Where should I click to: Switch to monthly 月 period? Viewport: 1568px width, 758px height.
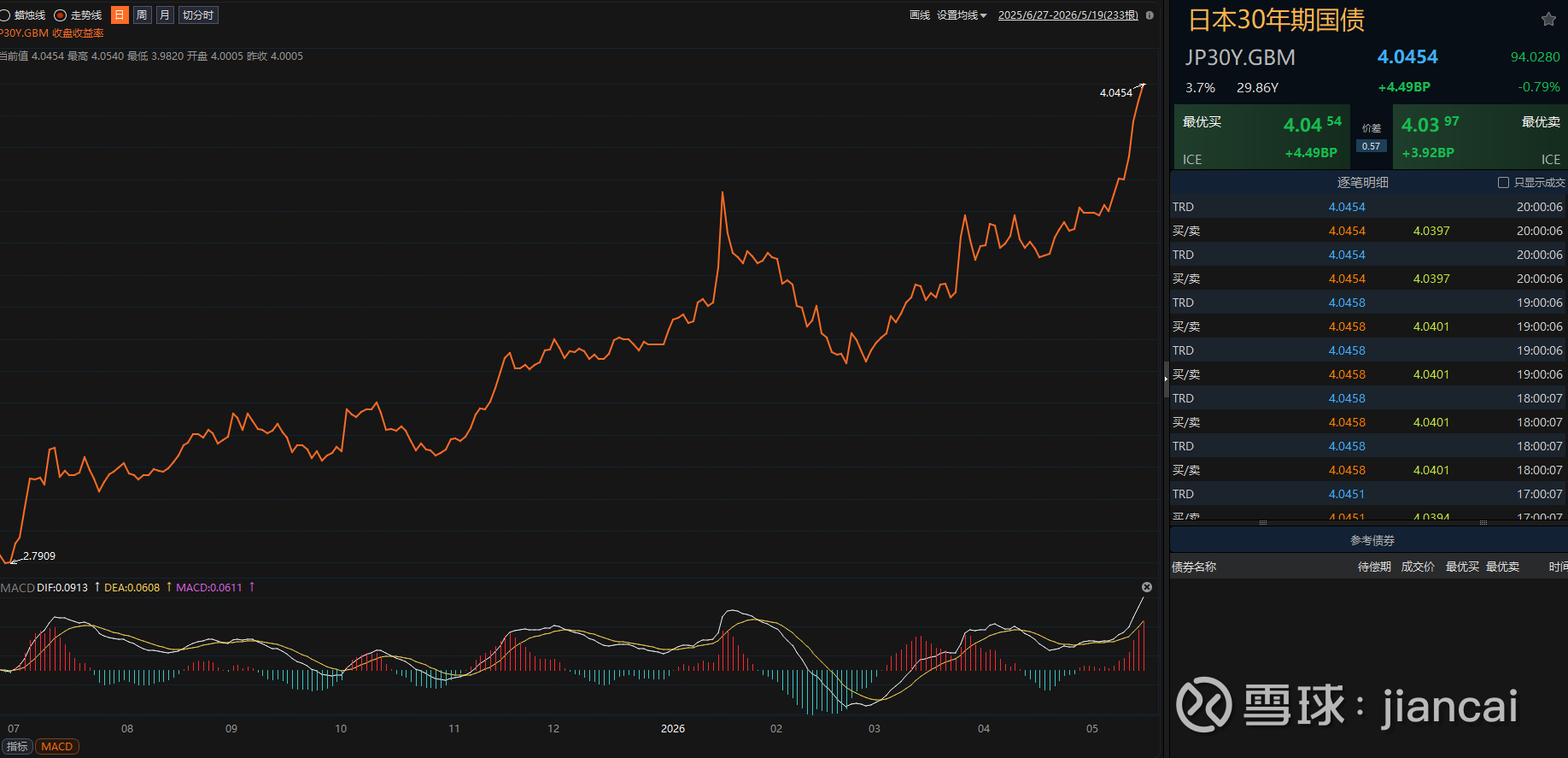pyautogui.click(x=165, y=15)
